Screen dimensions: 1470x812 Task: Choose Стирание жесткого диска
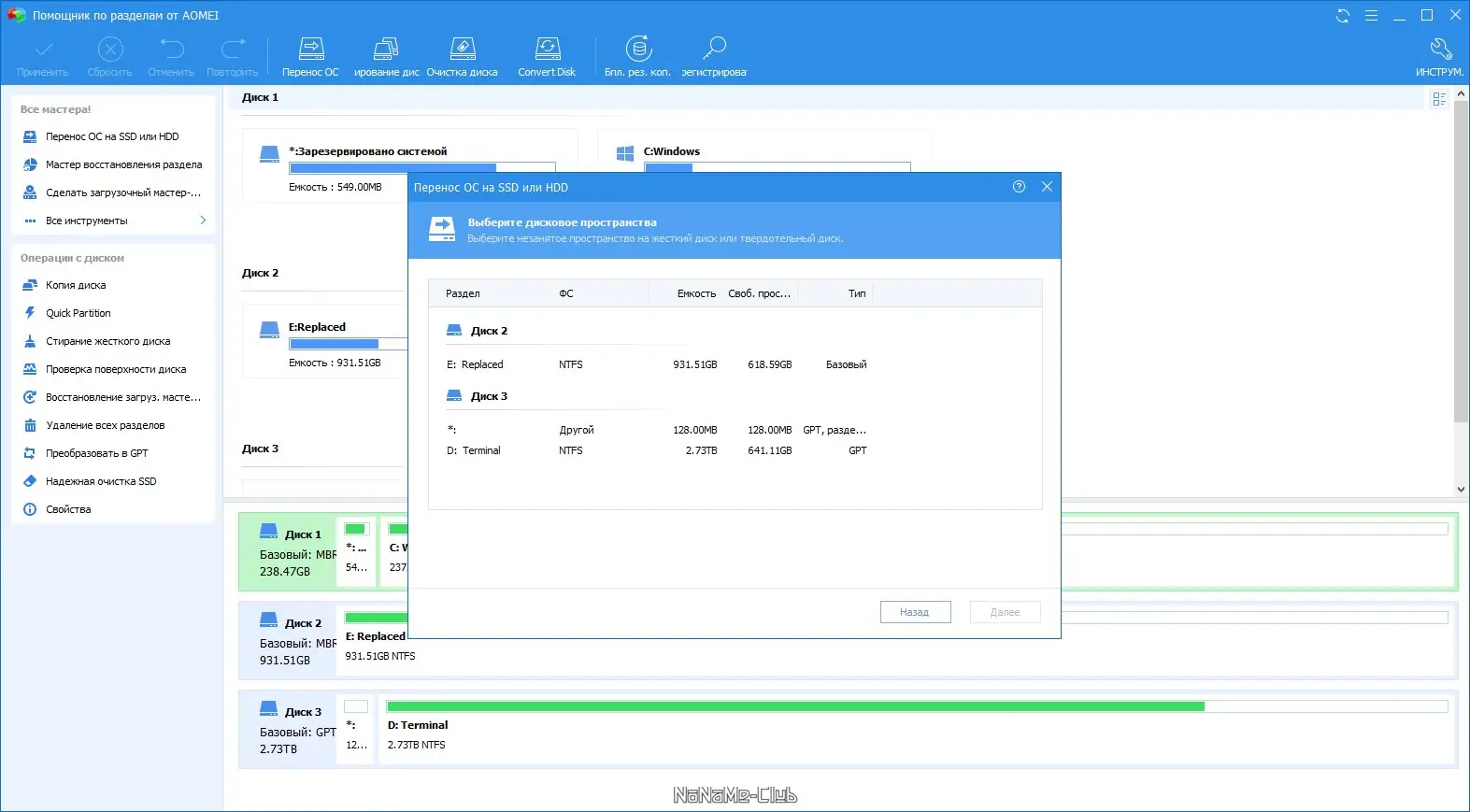coord(112,341)
